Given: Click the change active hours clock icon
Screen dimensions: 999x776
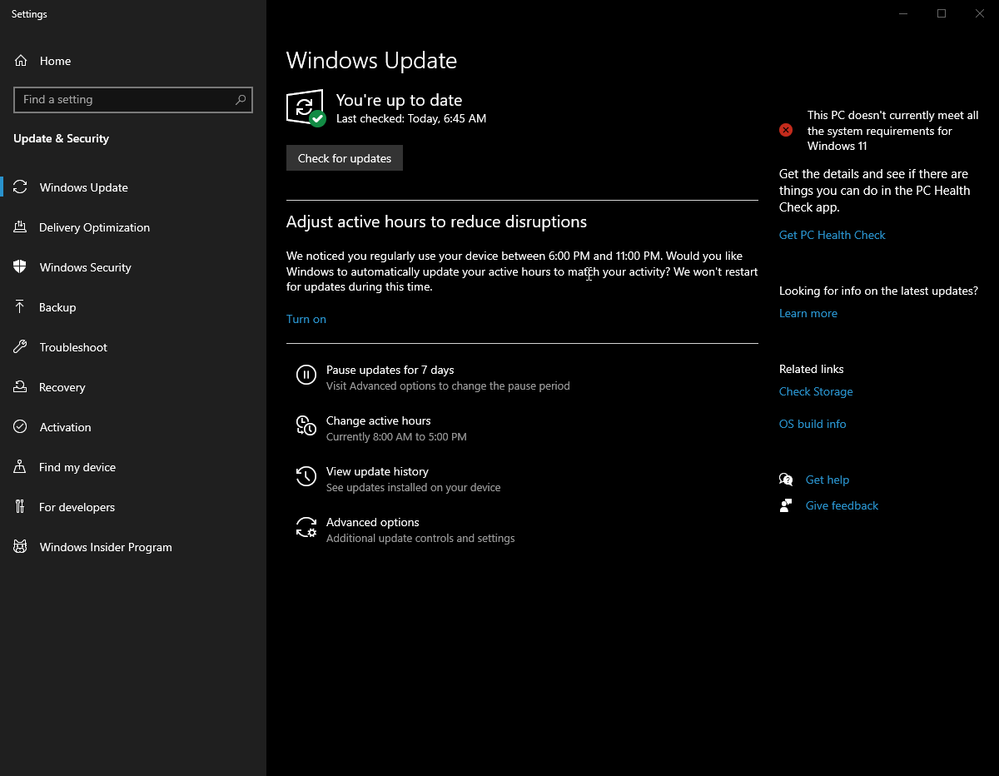Looking at the screenshot, I should coord(306,426).
